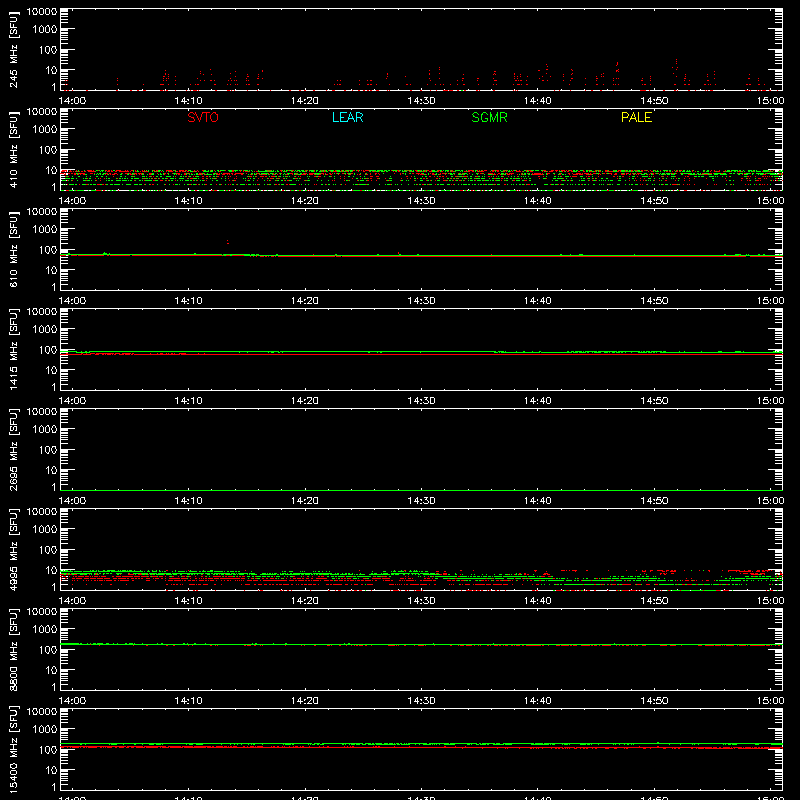Click the green SGMR station label
This screenshot has height=800, width=800.
click(x=489, y=117)
